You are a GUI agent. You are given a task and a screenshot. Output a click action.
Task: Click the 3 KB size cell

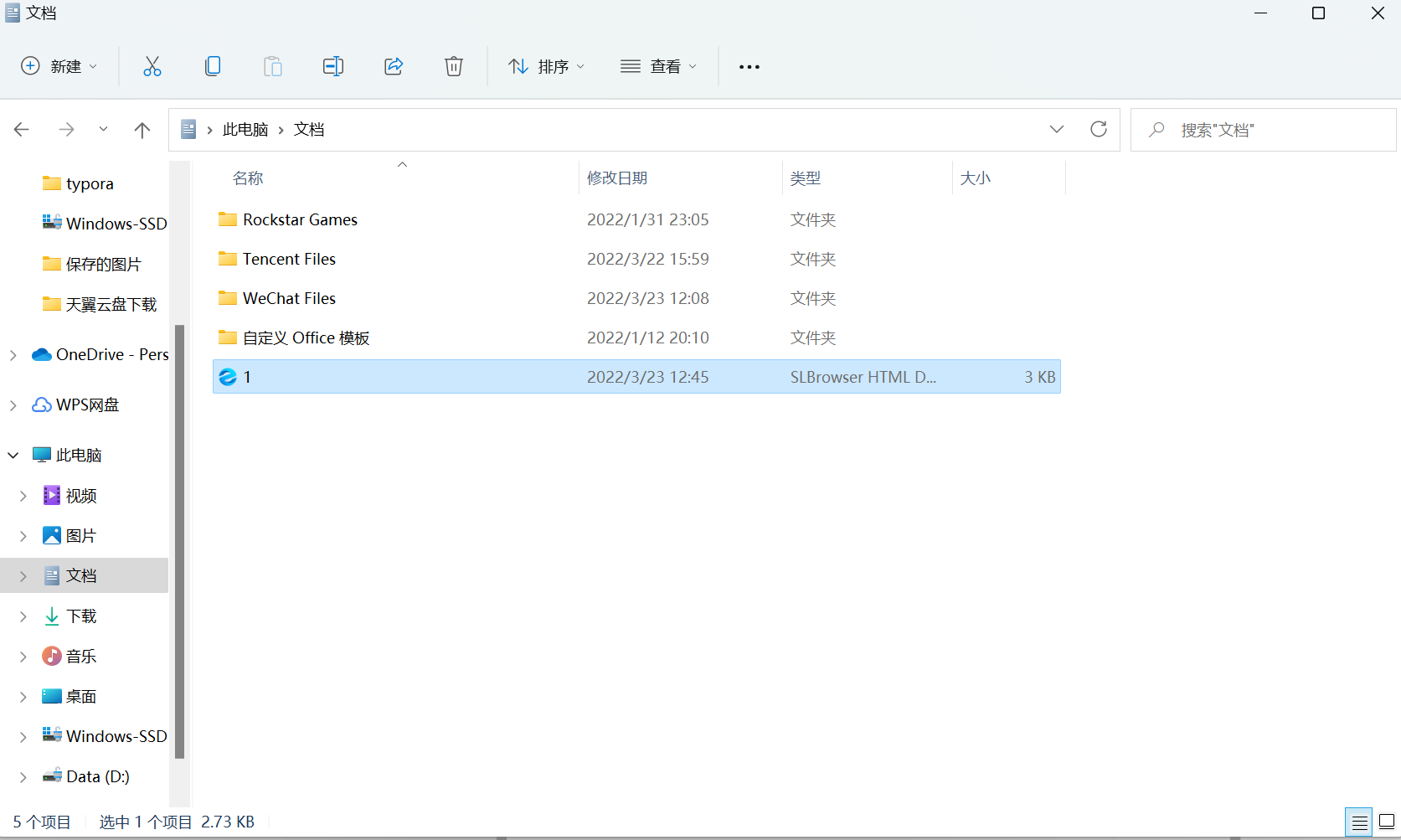[1040, 377]
